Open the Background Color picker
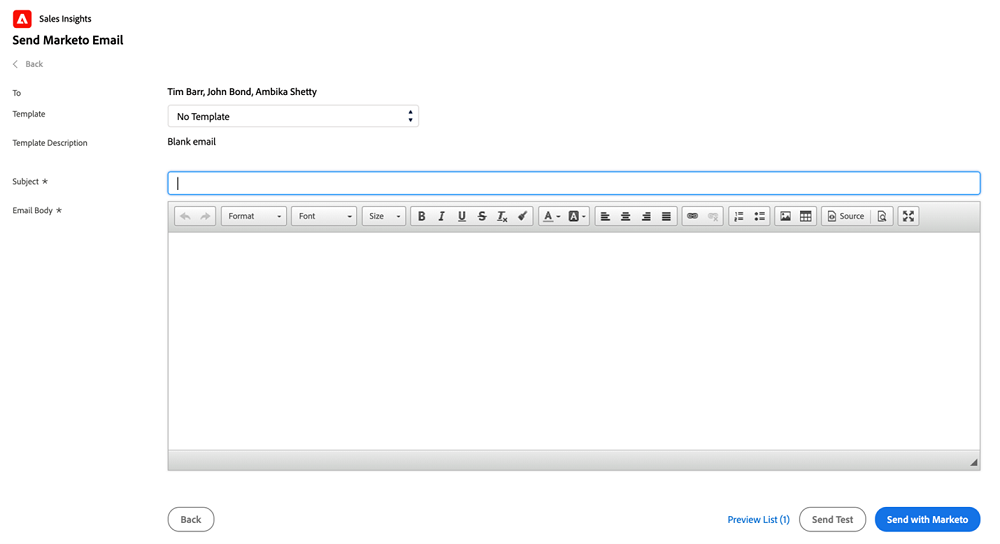The image size is (1000, 544). [x=577, y=216]
